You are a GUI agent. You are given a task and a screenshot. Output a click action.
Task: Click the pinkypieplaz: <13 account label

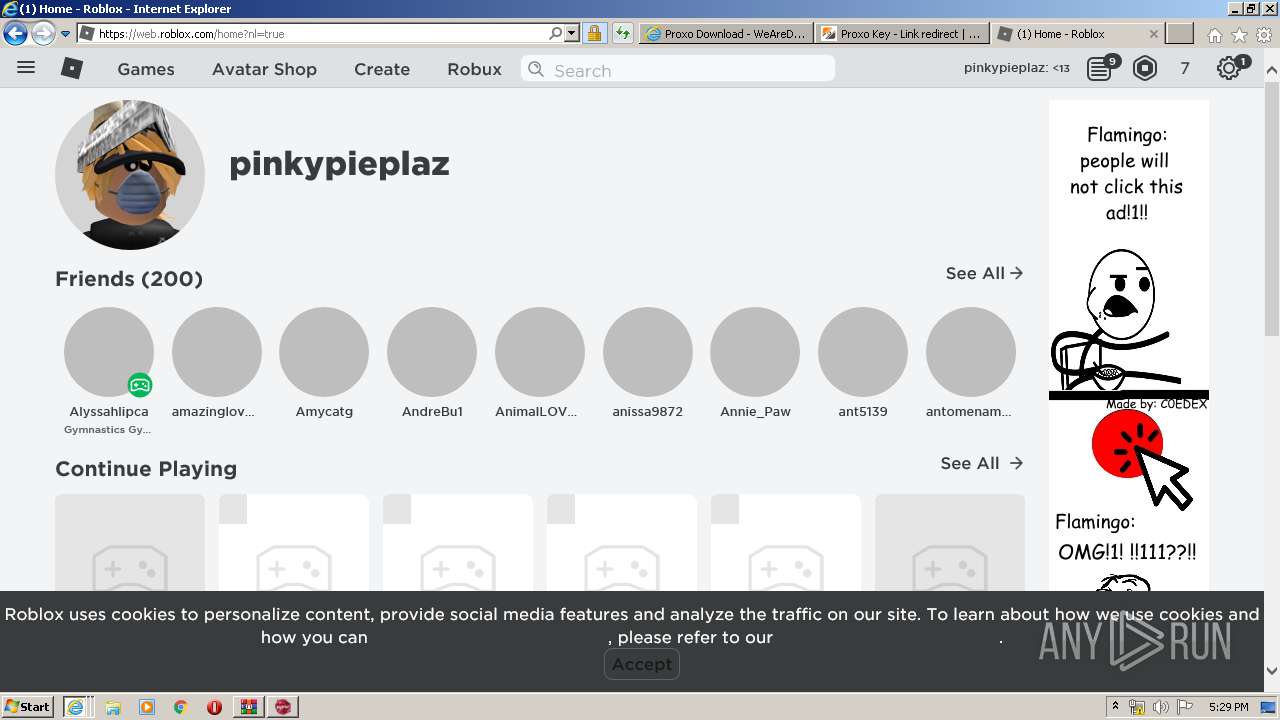tap(1017, 68)
